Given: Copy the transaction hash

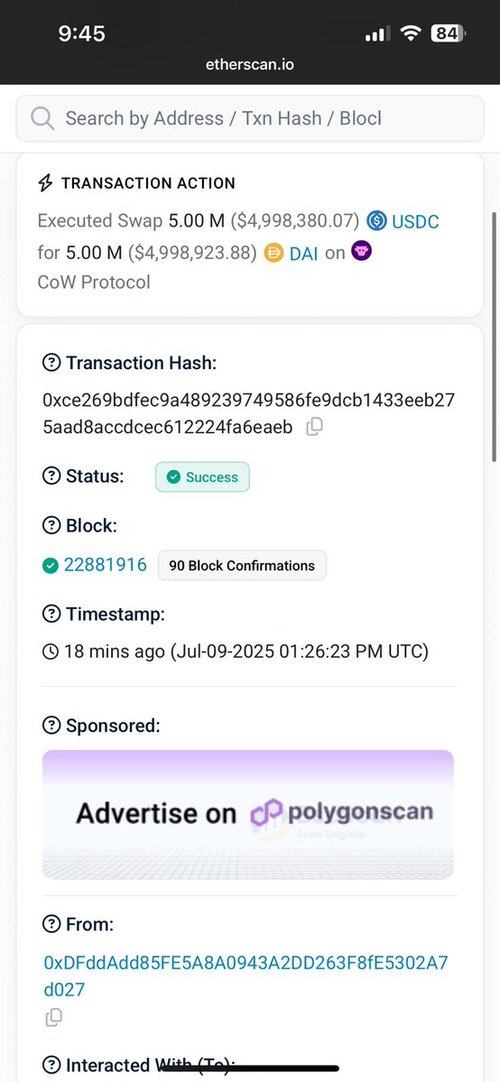Looking at the screenshot, I should pos(314,427).
